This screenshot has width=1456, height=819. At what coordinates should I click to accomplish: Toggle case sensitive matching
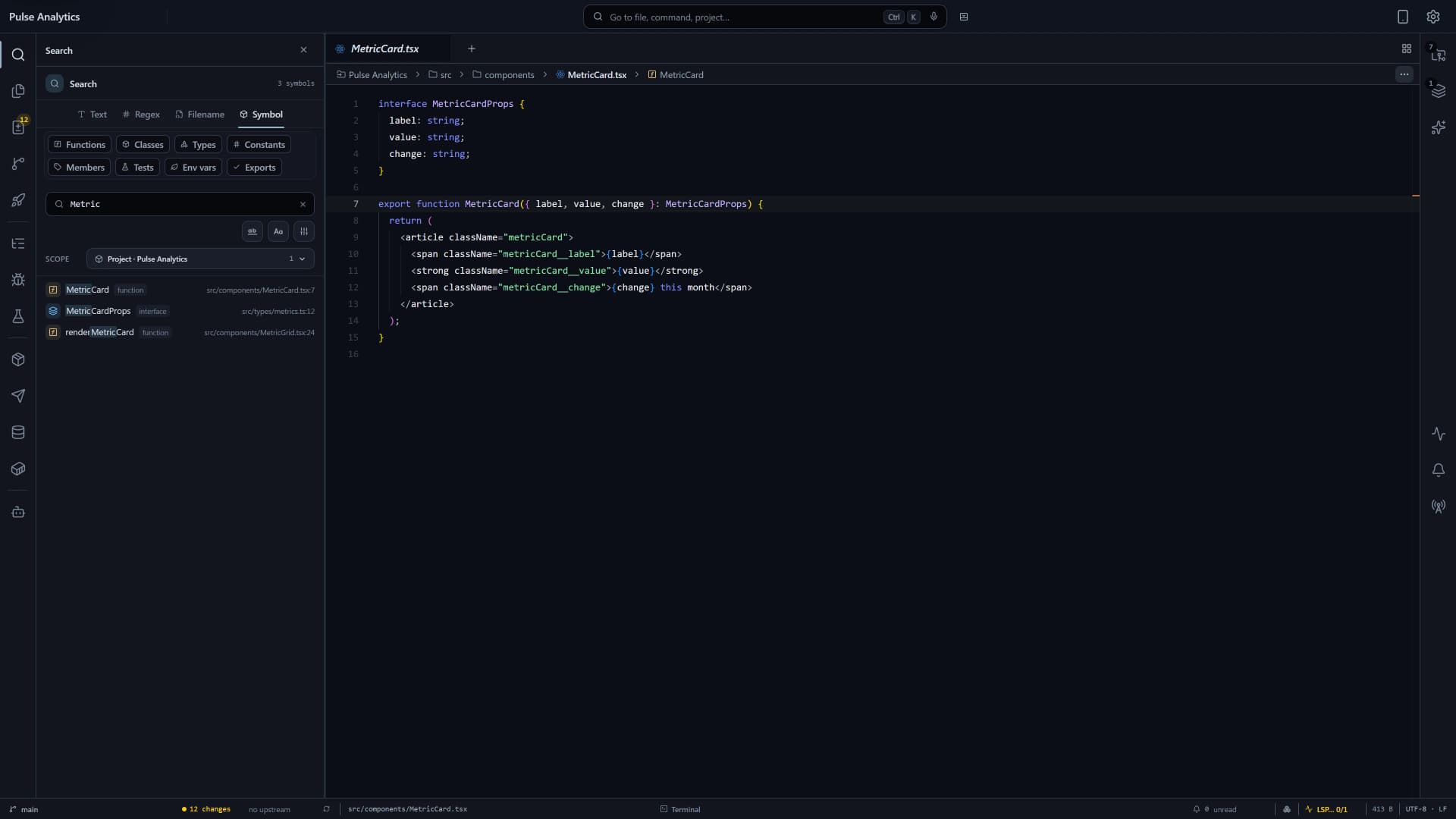pos(278,231)
